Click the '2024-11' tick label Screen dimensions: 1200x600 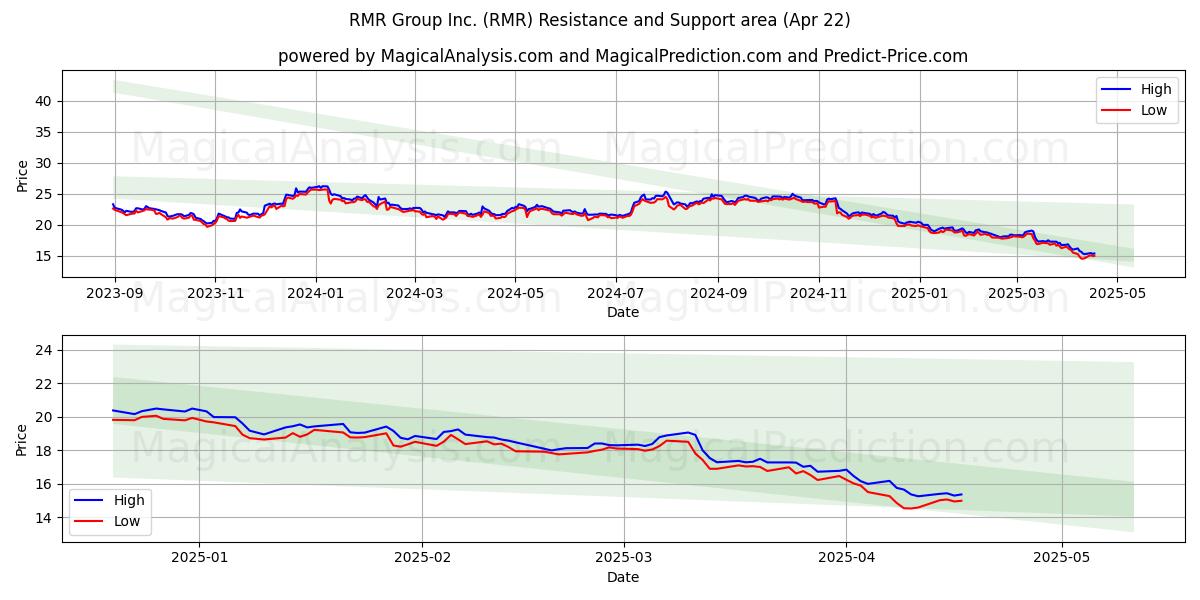tap(818, 292)
